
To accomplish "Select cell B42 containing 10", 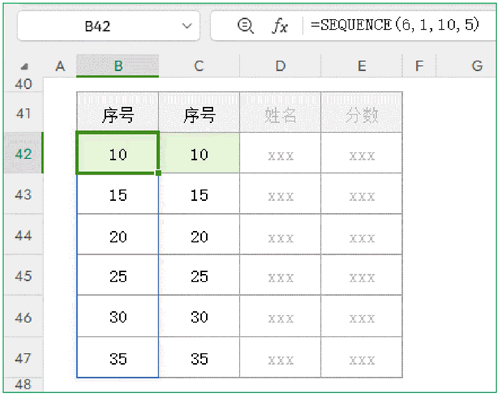I will pyautogui.click(x=118, y=153).
